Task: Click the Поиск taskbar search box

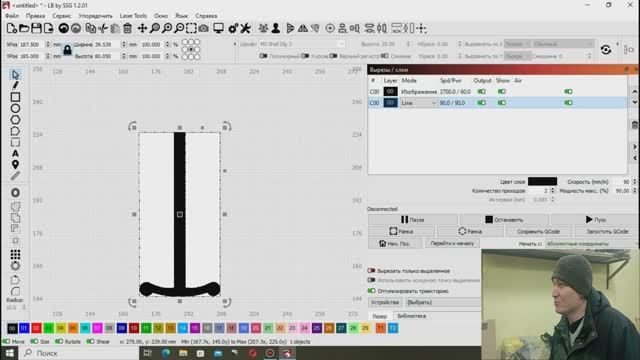Action: [x=80, y=353]
